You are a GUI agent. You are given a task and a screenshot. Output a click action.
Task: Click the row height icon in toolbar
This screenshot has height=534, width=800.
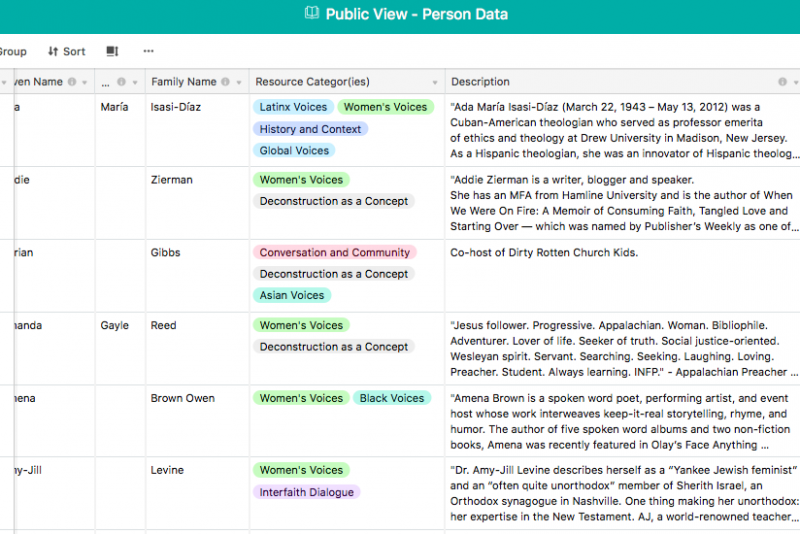tap(112, 51)
